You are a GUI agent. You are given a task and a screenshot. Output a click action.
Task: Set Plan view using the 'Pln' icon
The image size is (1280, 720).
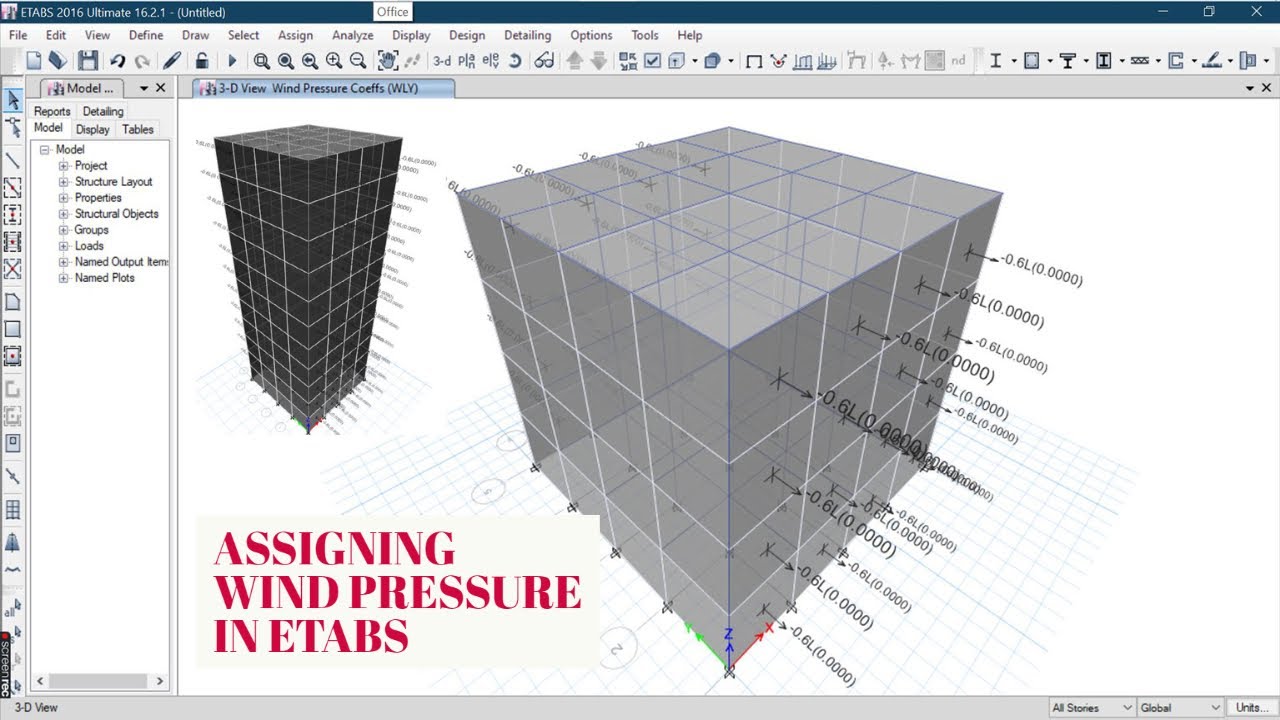466,61
